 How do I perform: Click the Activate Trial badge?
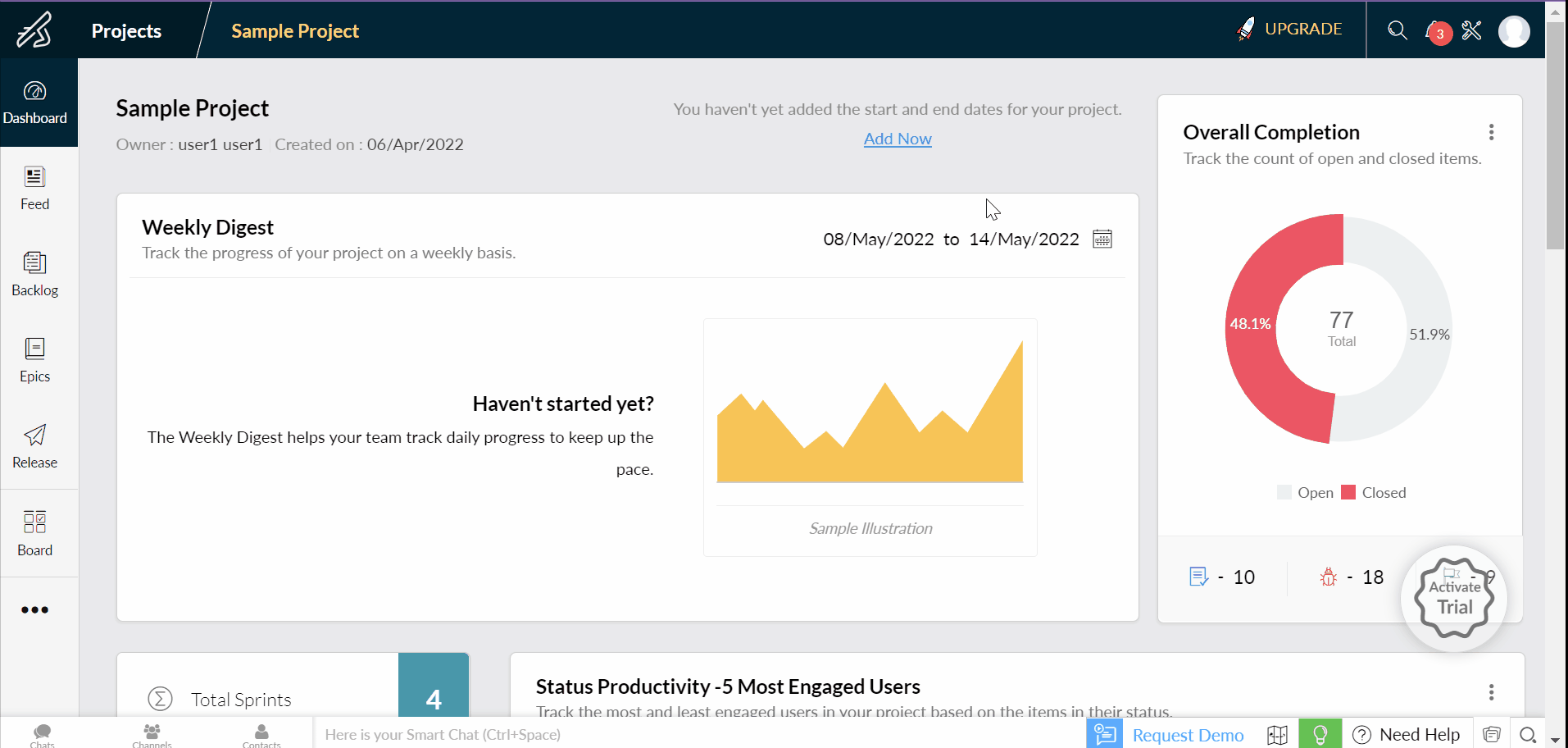[x=1454, y=598]
